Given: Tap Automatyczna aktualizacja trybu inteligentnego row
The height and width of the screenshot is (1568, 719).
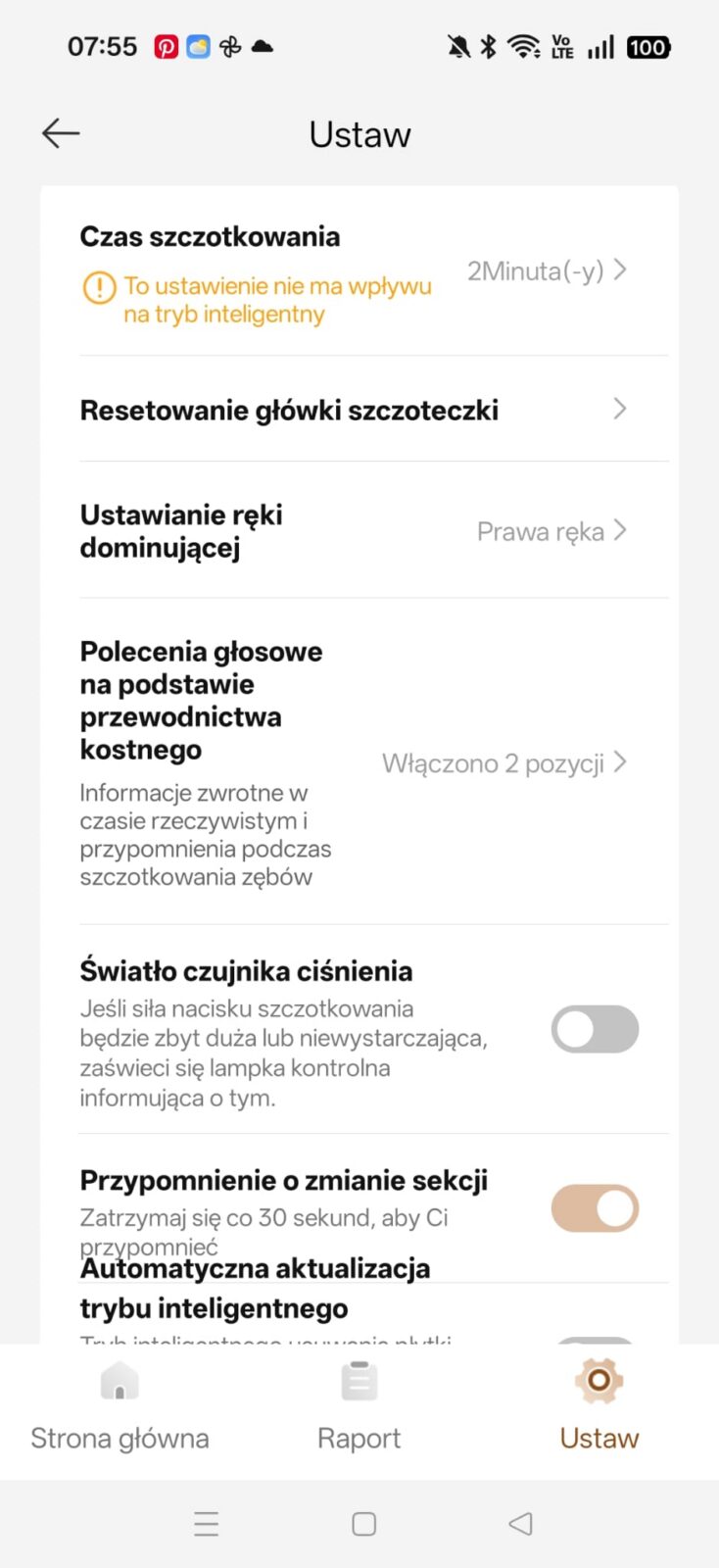Looking at the screenshot, I should pos(255,1288).
